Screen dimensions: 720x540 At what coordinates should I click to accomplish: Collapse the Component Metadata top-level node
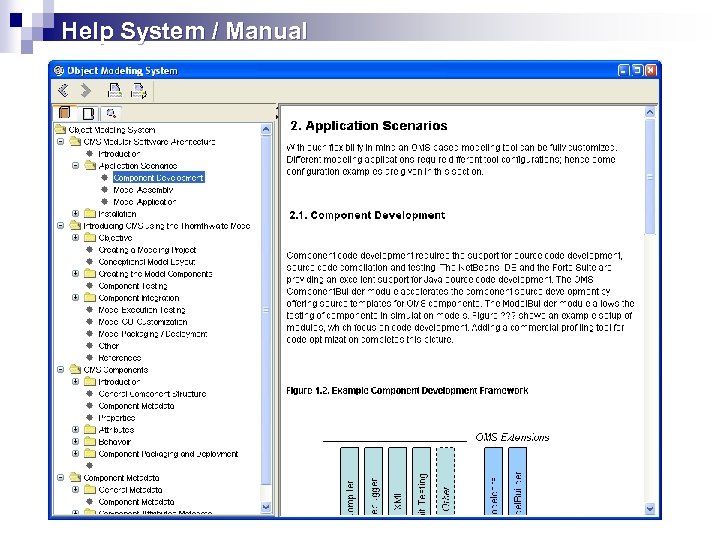click(61, 478)
